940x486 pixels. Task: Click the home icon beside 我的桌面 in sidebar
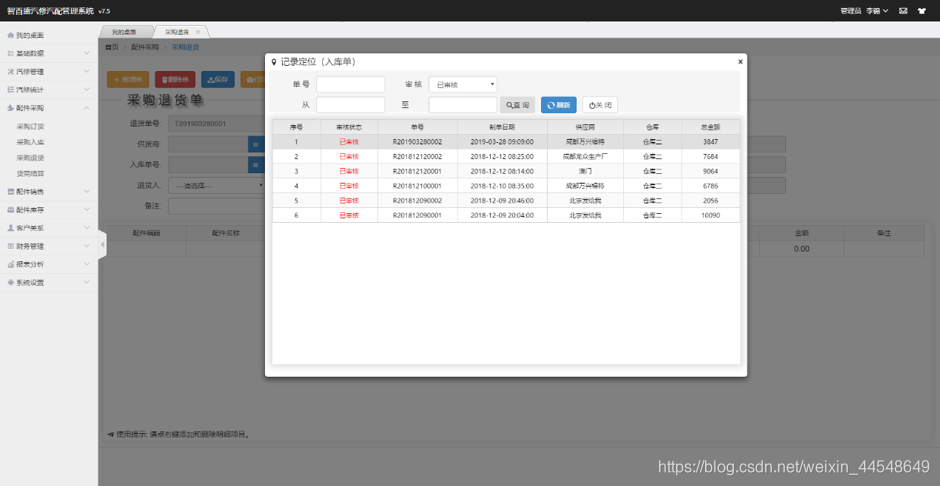[x=11, y=35]
